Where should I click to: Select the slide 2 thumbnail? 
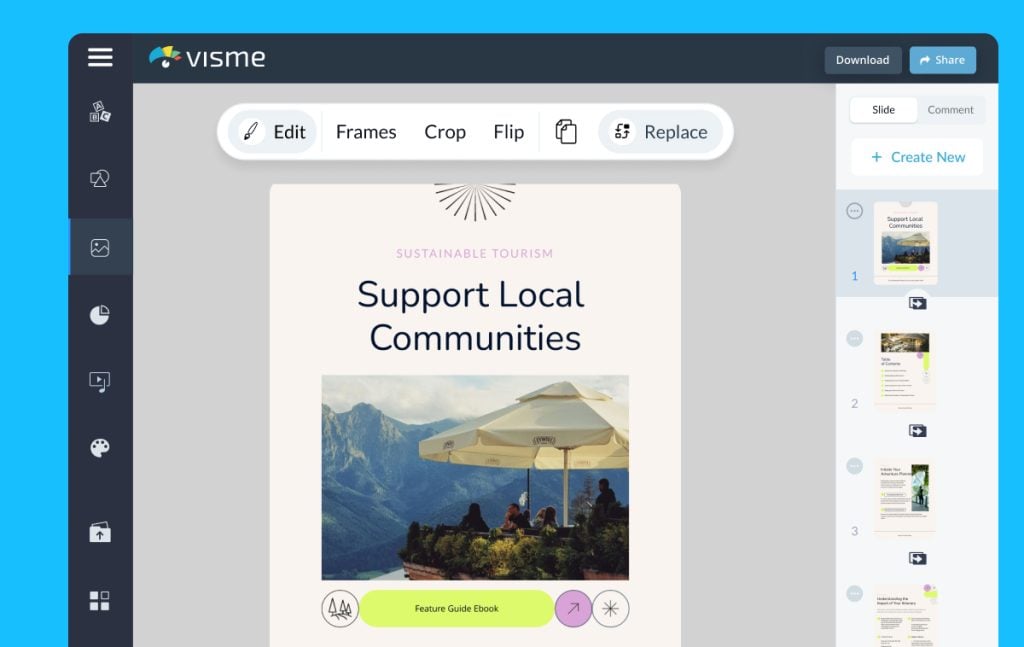point(903,368)
